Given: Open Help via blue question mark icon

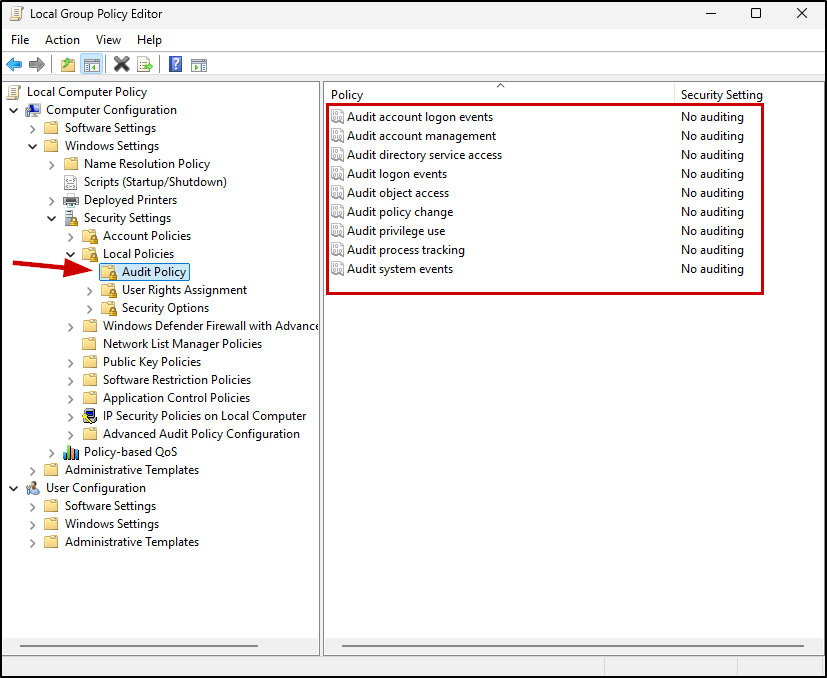Looking at the screenshot, I should tap(176, 65).
